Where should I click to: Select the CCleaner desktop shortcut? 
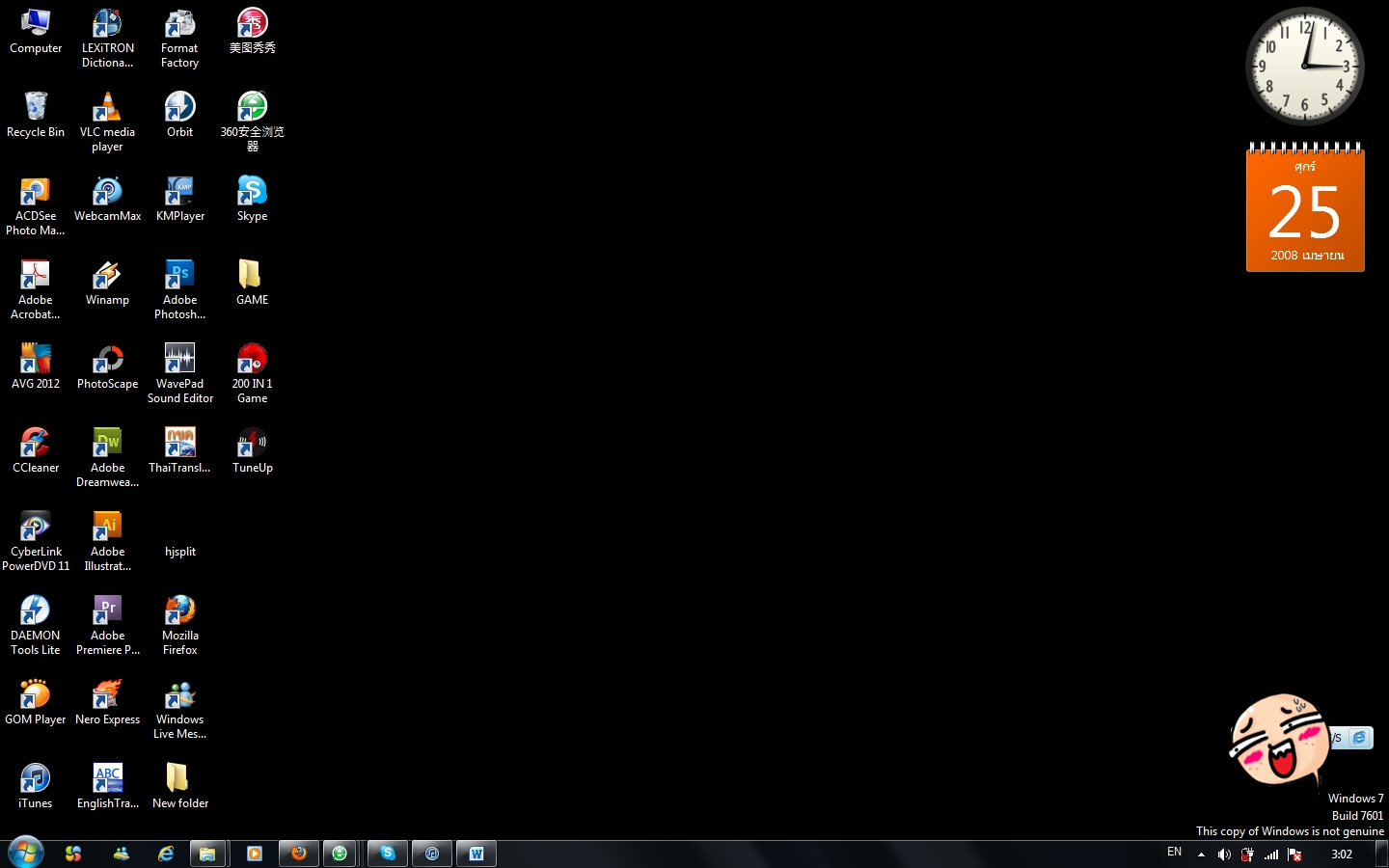[x=36, y=451]
